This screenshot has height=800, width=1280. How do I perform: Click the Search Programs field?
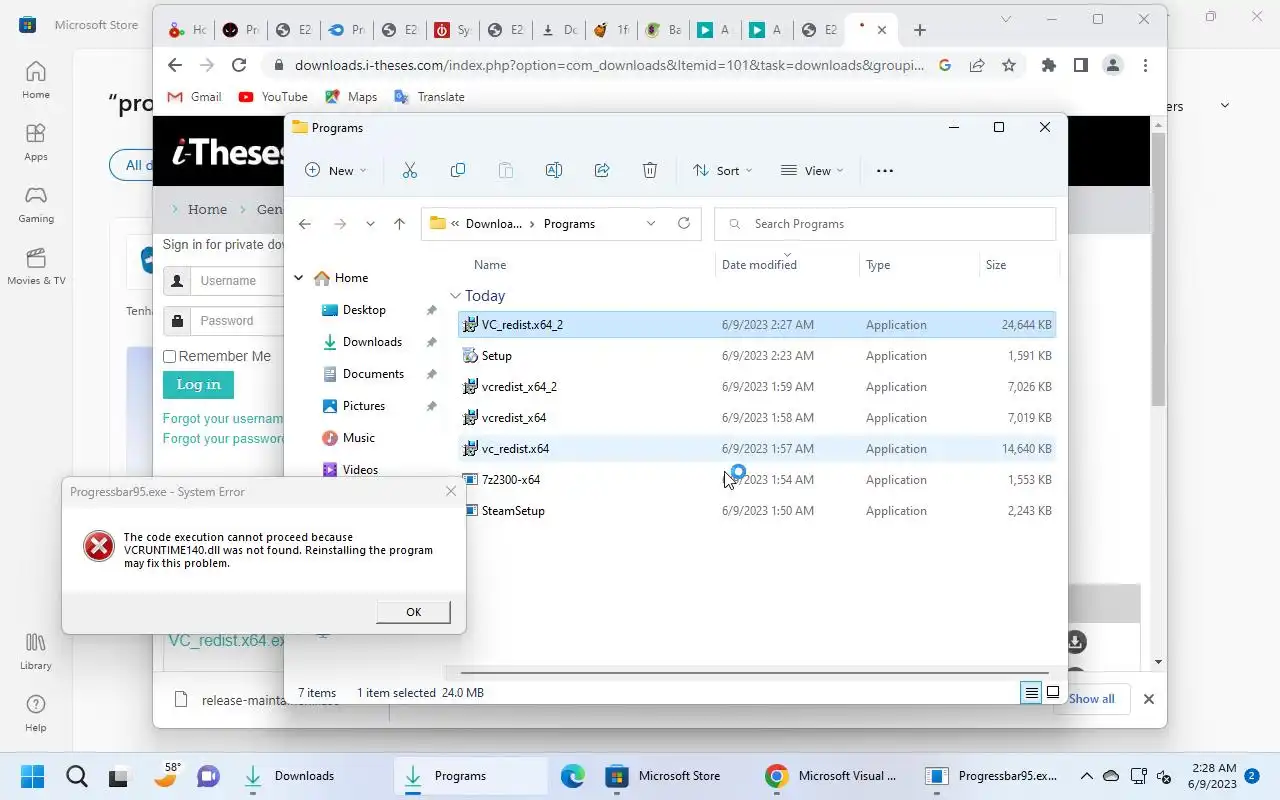click(x=885, y=224)
